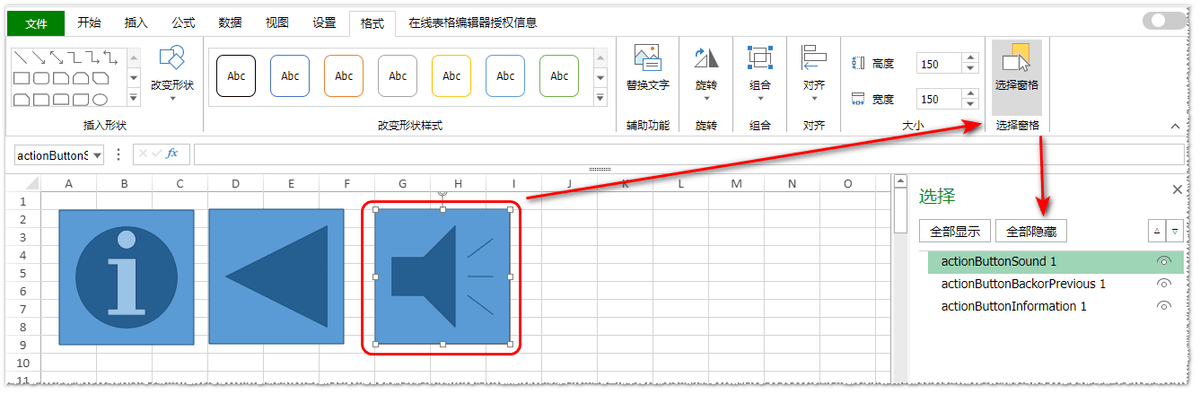The width and height of the screenshot is (1200, 395).
Task: Toggle visibility of actionButtonInformation 1
Action: (1163, 307)
